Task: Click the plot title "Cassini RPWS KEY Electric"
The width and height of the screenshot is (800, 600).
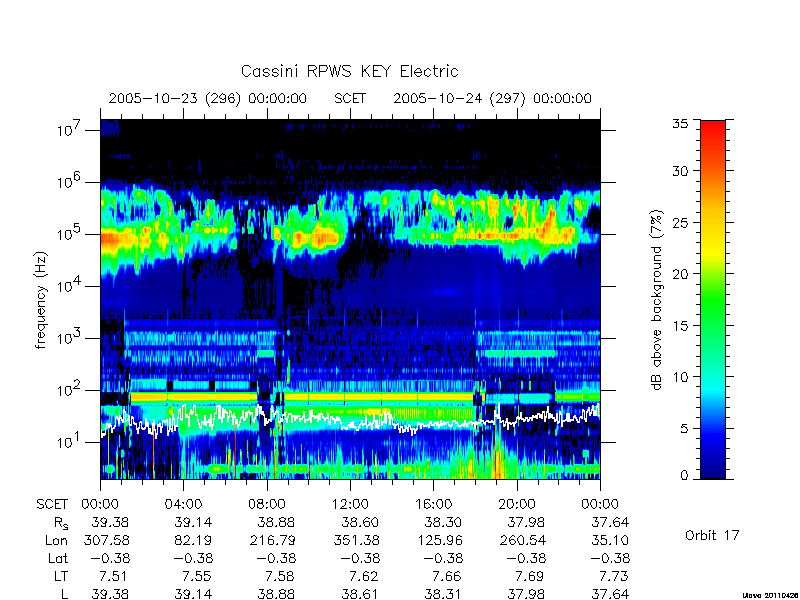Action: pos(349,71)
